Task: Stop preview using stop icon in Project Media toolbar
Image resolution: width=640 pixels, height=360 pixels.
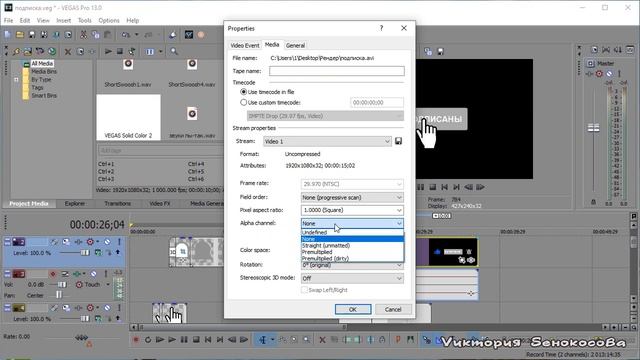Action: [x=120, y=52]
